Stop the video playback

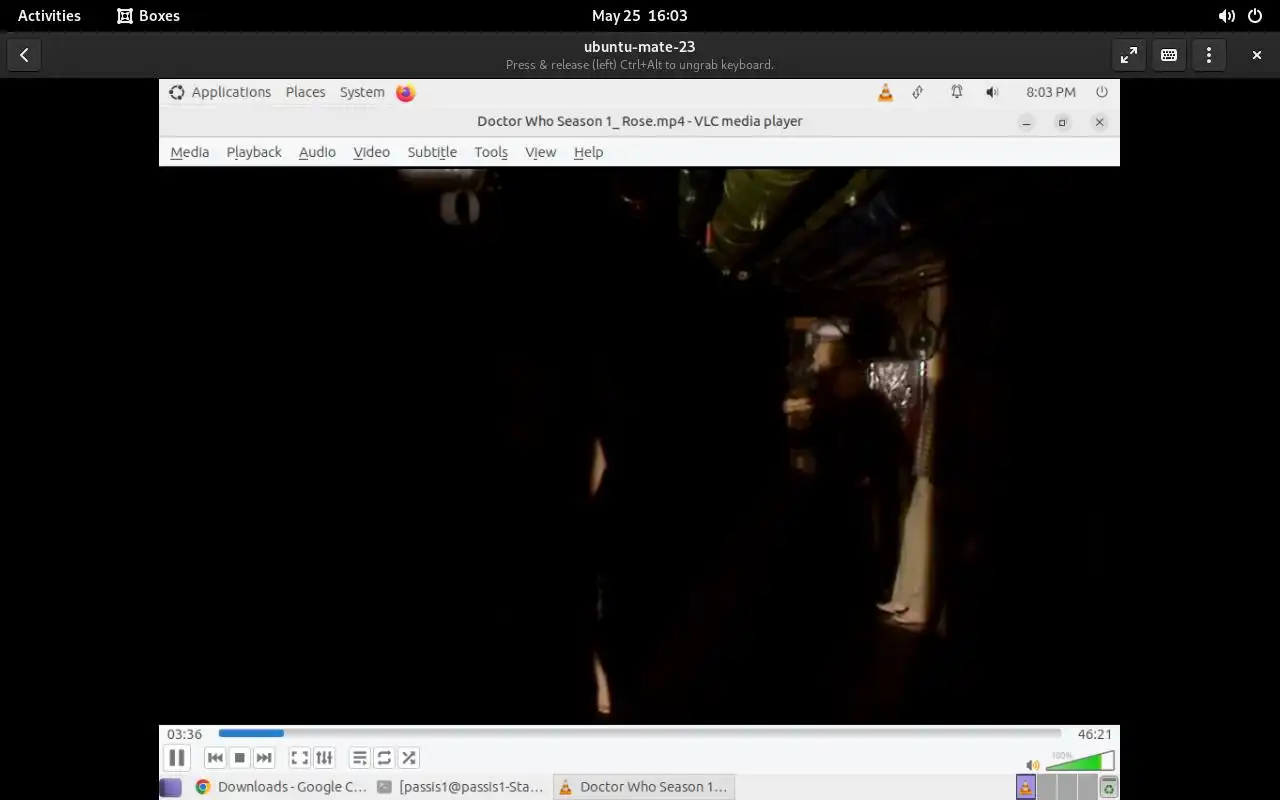[x=240, y=758]
